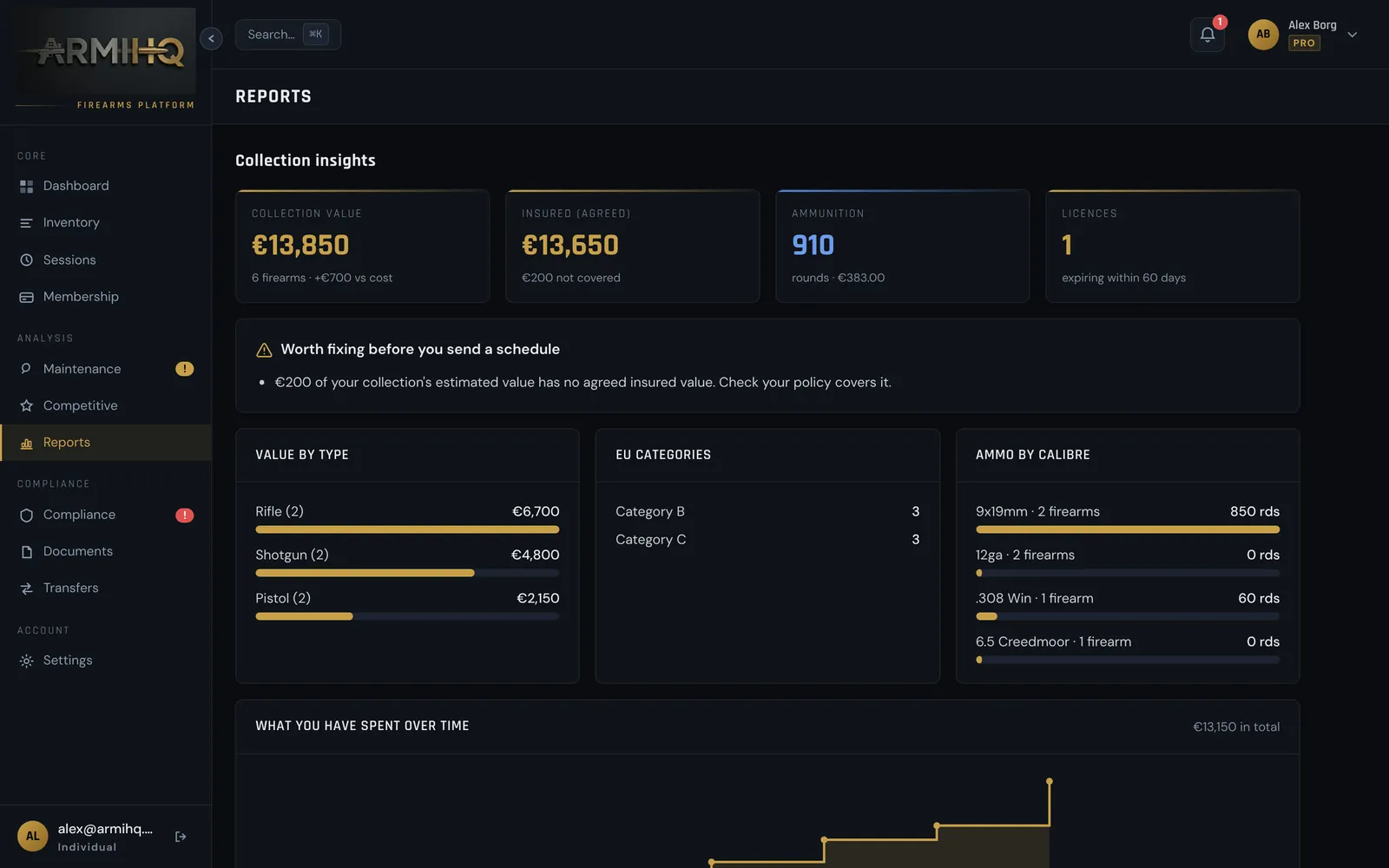The height and width of the screenshot is (868, 1389).
Task: Click the Ammunition 910 card
Action: coord(902,246)
